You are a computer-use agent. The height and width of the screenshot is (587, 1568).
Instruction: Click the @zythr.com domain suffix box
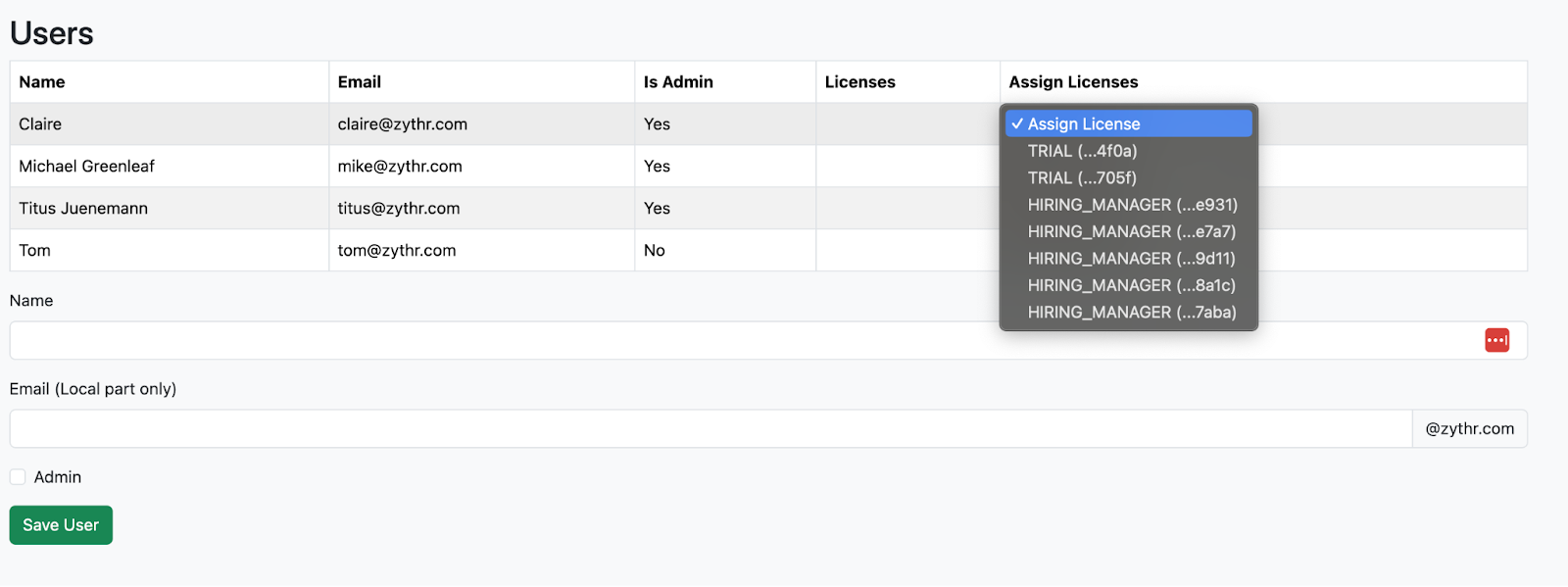(x=1469, y=428)
